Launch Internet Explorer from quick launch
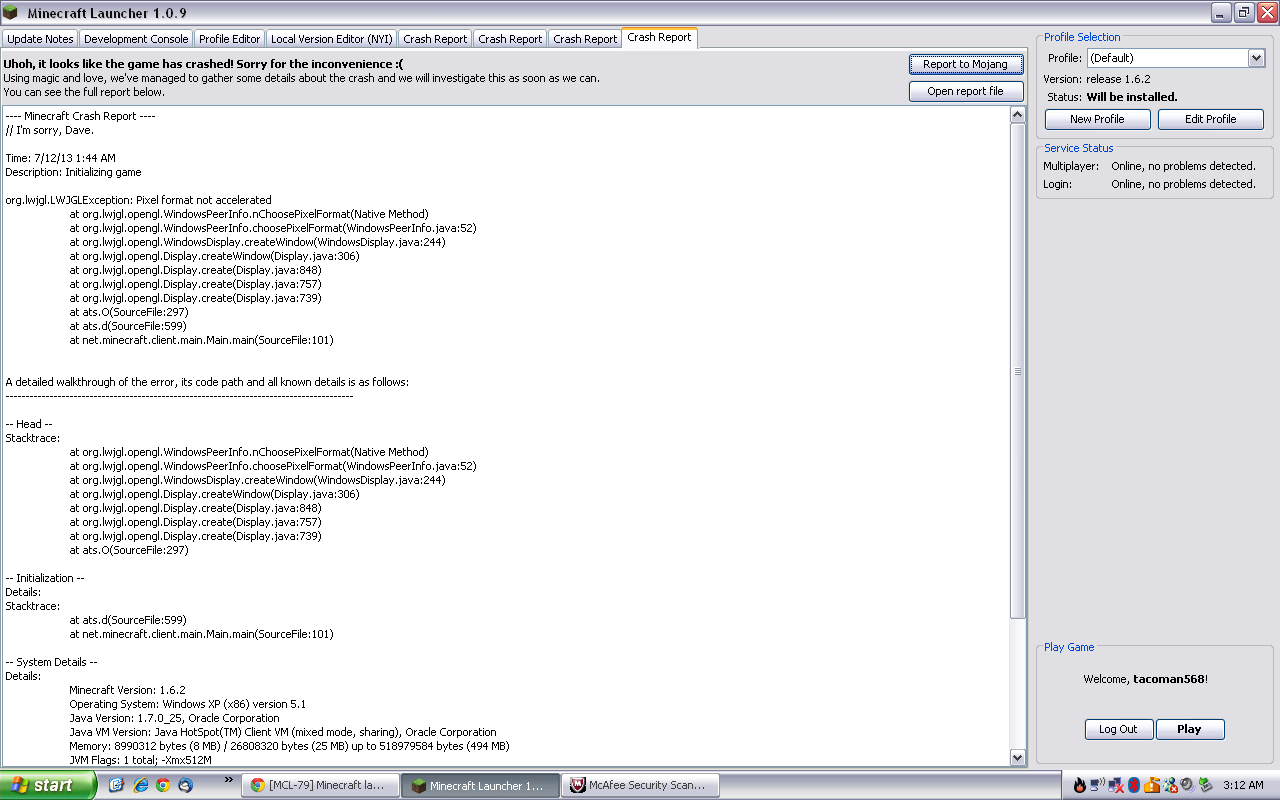Viewport: 1280px width, 800px height. click(x=140, y=785)
